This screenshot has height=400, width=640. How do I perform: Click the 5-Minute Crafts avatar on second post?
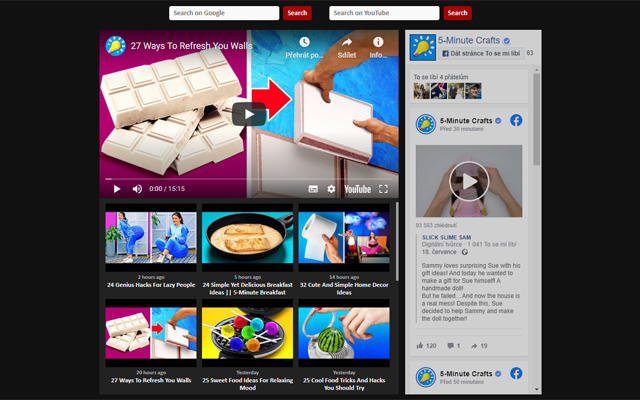click(x=426, y=377)
